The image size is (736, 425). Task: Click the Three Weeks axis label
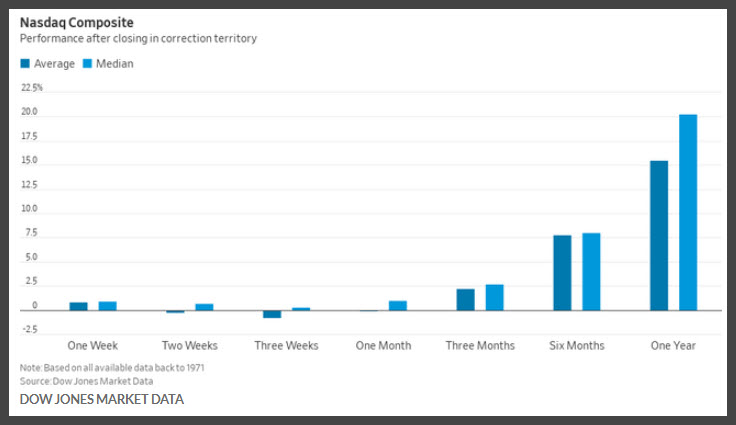click(x=286, y=346)
